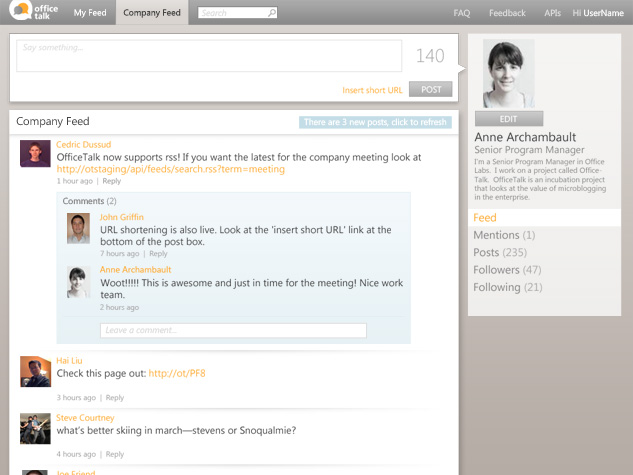This screenshot has height=475, width=633.
Task: Select Feed in the profile sidebar
Action: (544, 218)
